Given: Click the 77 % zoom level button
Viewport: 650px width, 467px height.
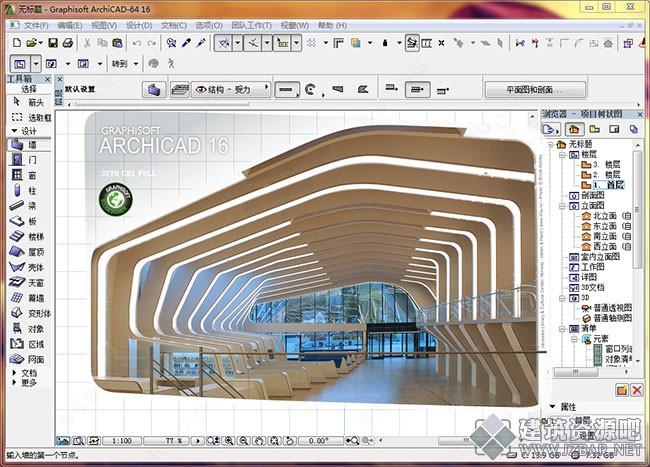Looking at the screenshot, I should click(x=167, y=441).
